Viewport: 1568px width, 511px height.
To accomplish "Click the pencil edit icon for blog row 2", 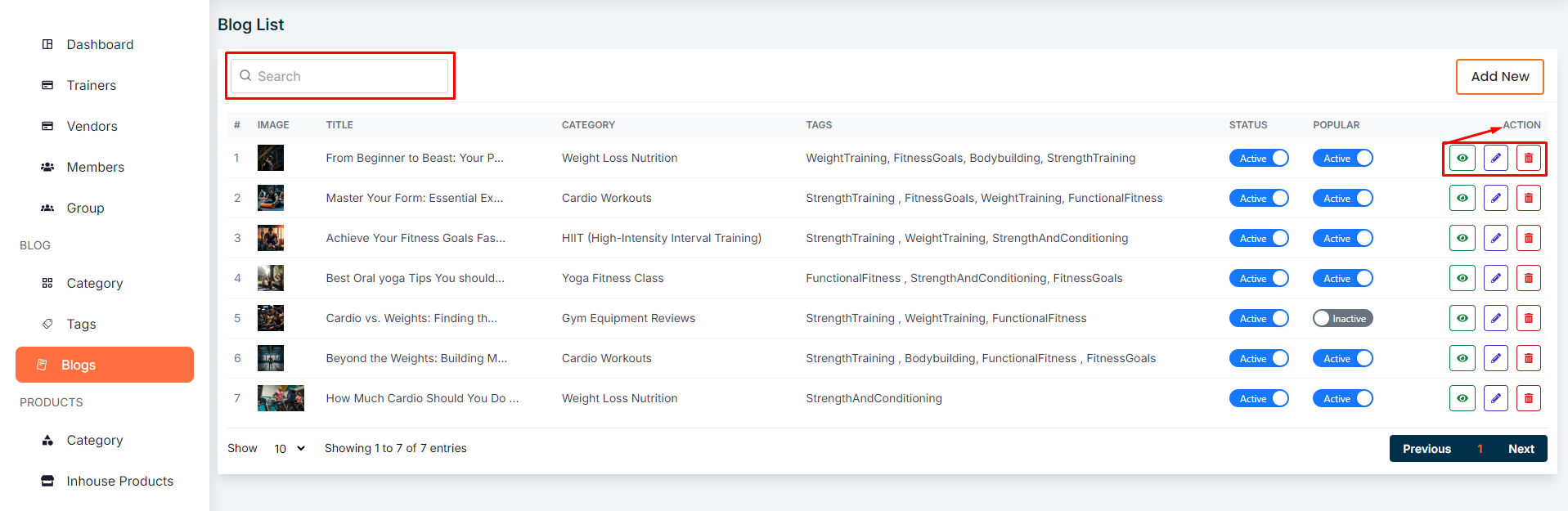I will 1495,198.
